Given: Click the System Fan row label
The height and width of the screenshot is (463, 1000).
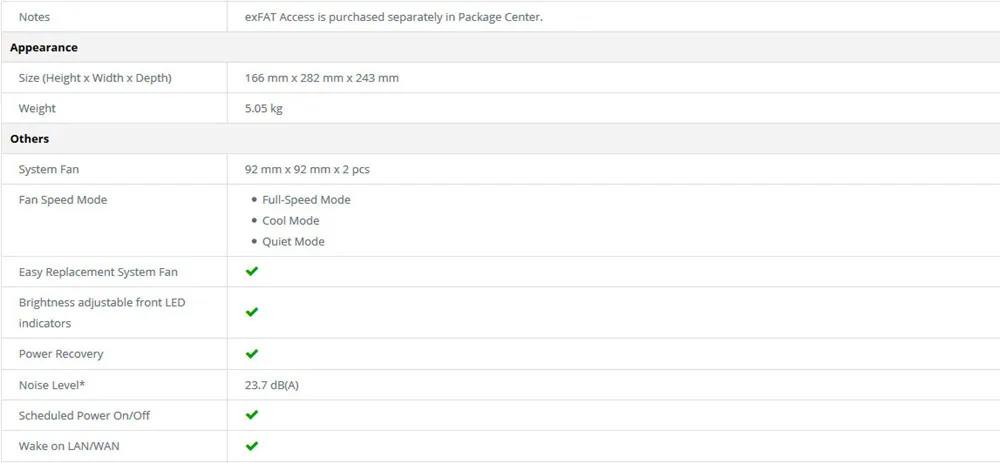Looking at the screenshot, I should [x=49, y=170].
